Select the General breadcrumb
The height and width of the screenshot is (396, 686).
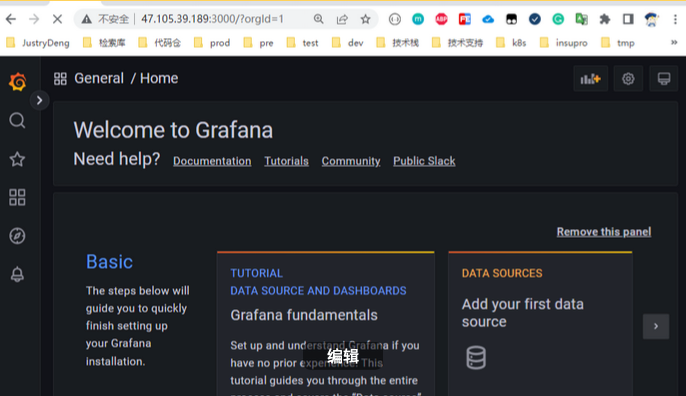pos(99,78)
